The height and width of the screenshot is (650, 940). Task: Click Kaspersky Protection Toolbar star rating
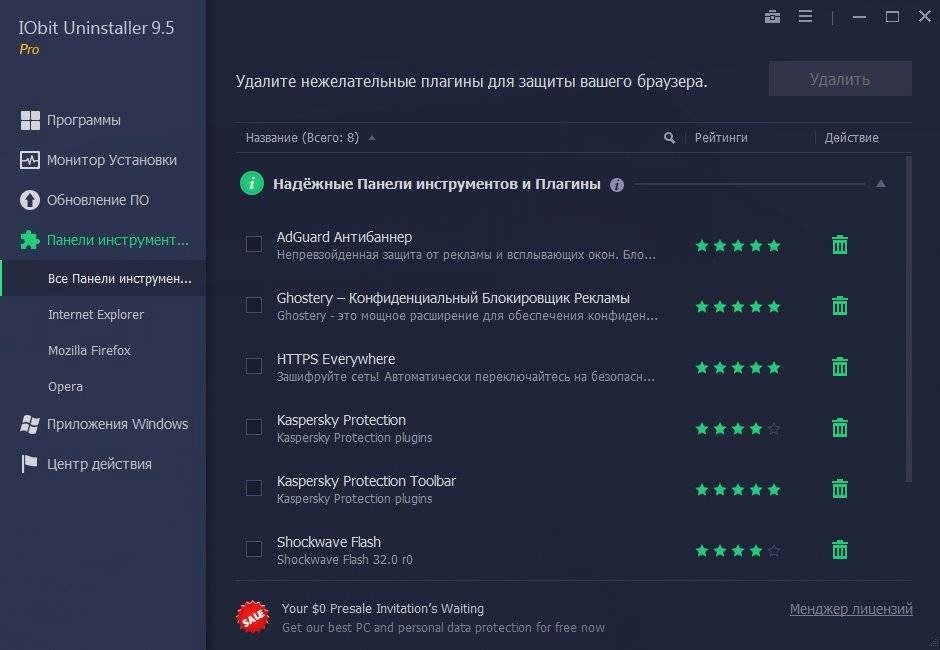(738, 490)
